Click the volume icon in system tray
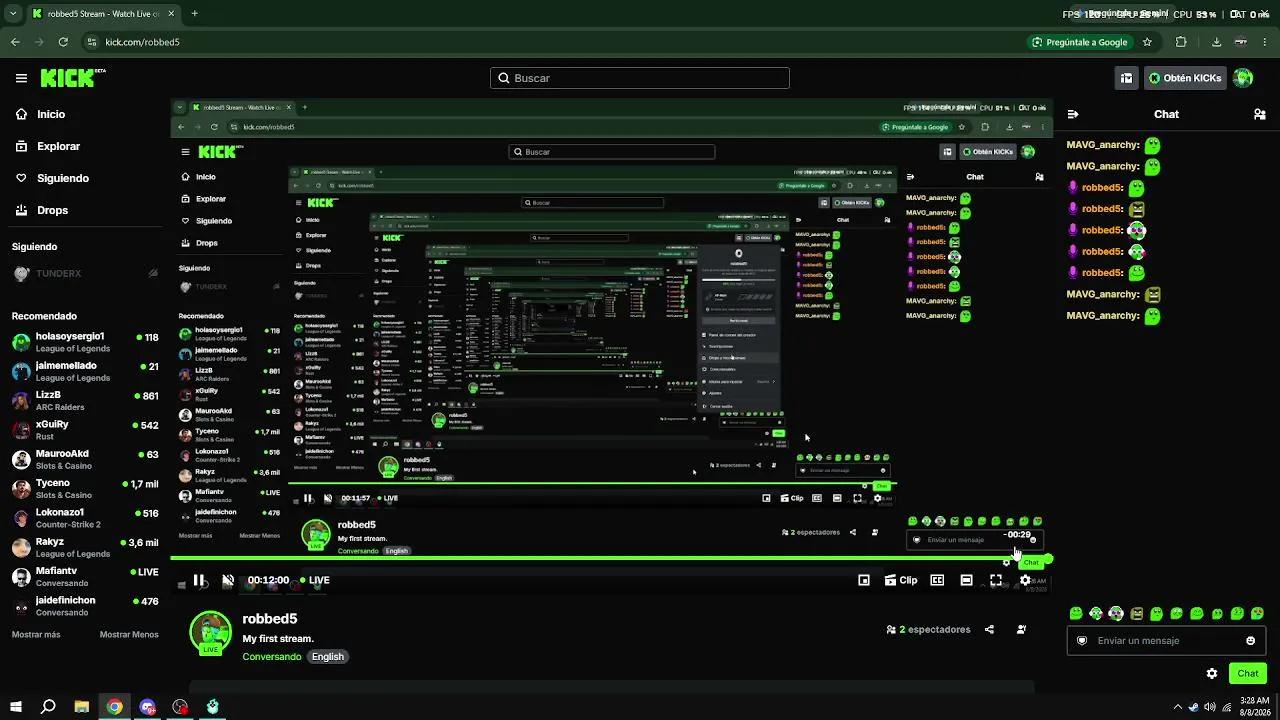The width and height of the screenshot is (1280, 720). click(x=1210, y=707)
